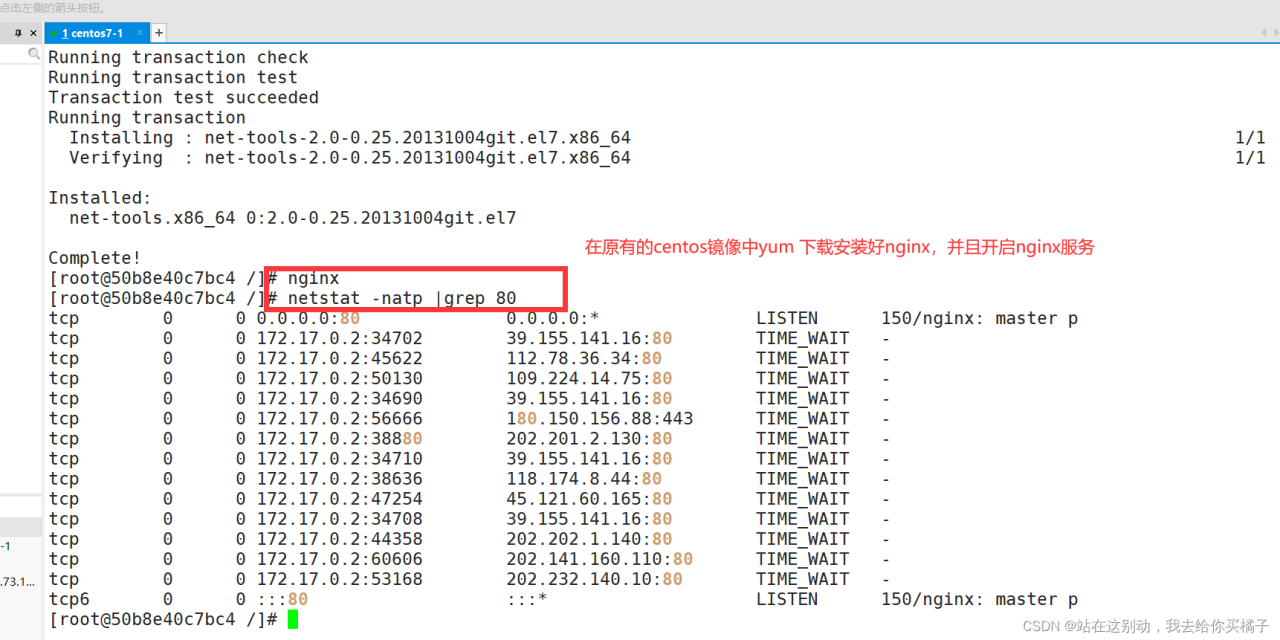The width and height of the screenshot is (1280, 640).
Task: Click the green cursor at the last prompt
Action: point(293,619)
